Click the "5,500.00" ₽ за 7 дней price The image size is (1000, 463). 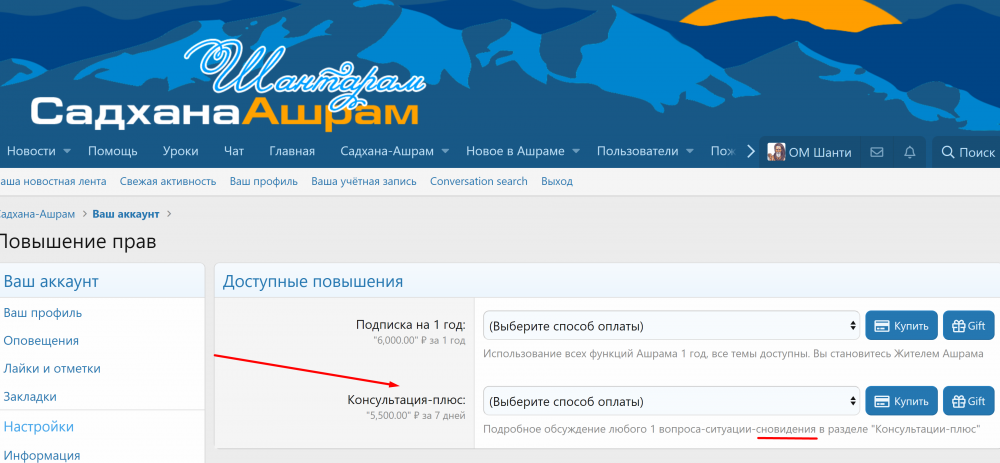(415, 416)
